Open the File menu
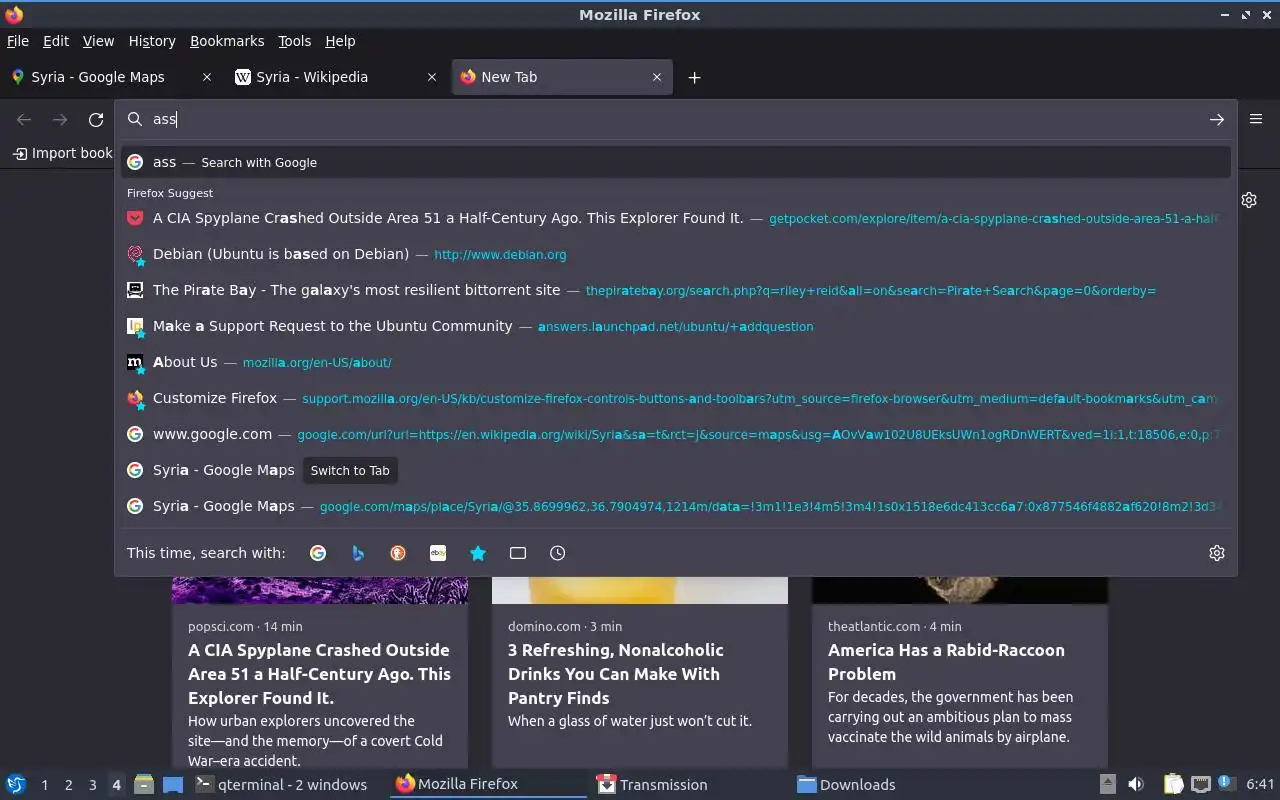The height and width of the screenshot is (800, 1280). (x=18, y=41)
